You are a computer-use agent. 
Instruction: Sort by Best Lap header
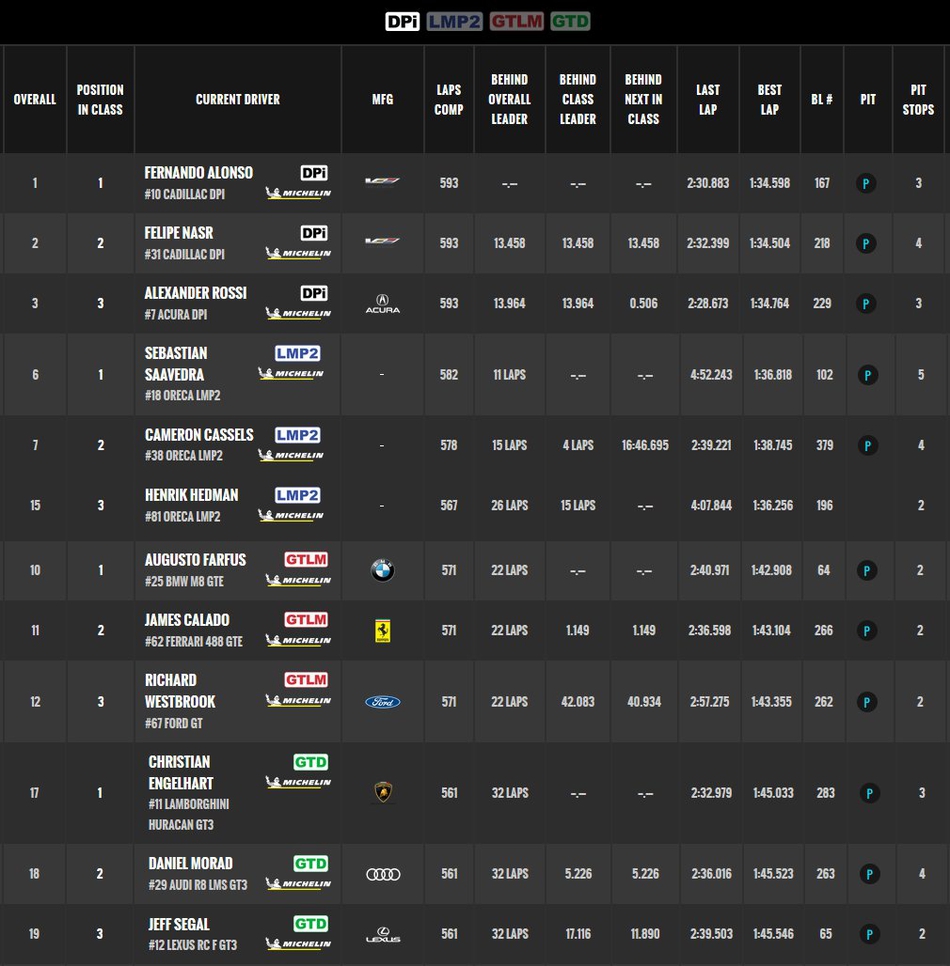point(769,99)
